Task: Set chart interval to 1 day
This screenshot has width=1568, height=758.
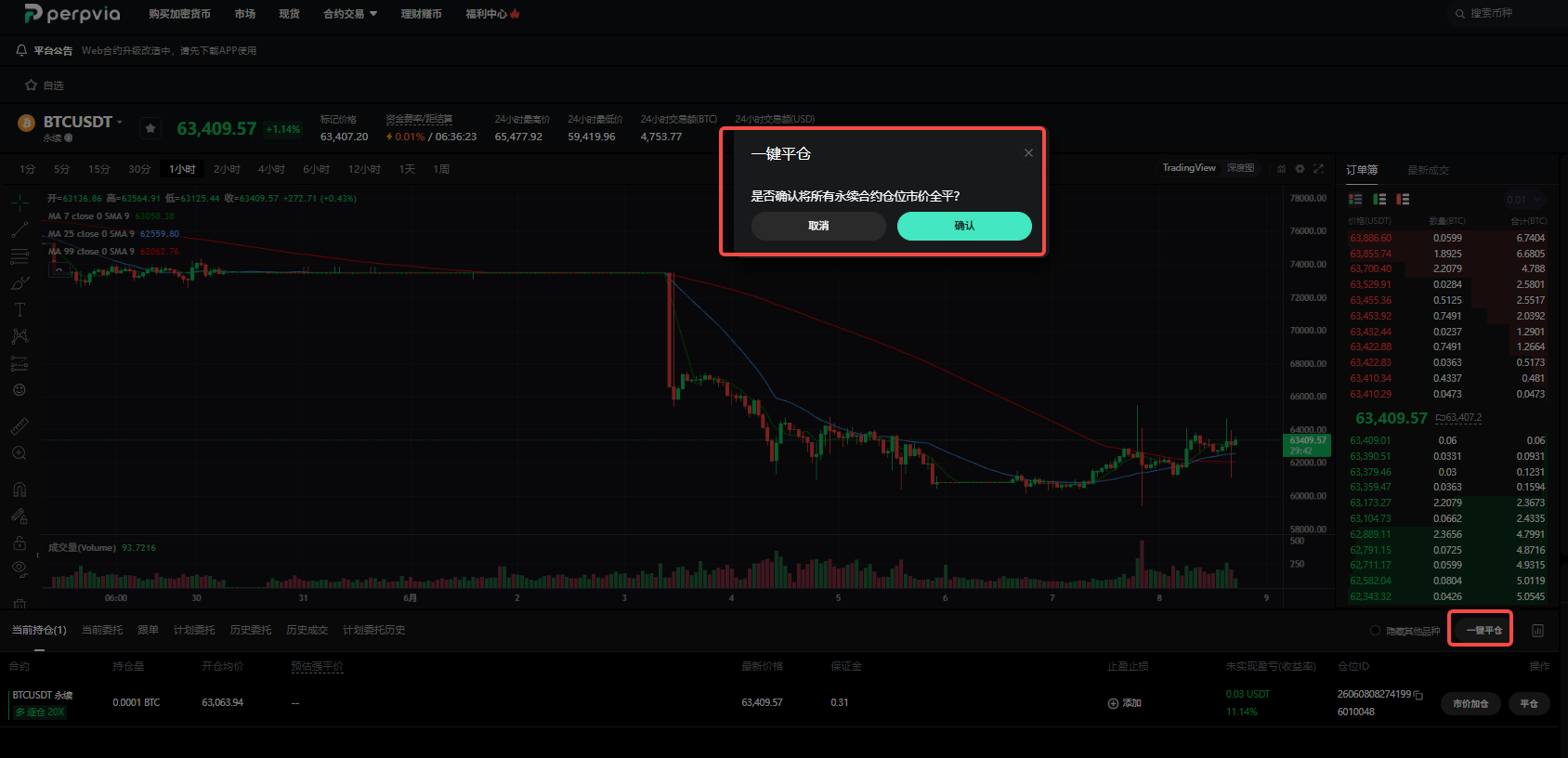Action: click(x=407, y=169)
